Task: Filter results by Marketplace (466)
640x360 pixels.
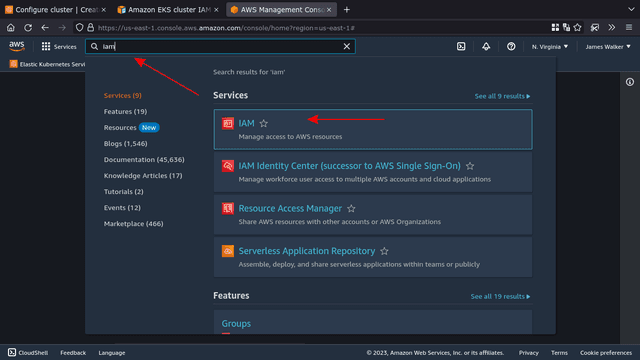Action: (x=133, y=224)
